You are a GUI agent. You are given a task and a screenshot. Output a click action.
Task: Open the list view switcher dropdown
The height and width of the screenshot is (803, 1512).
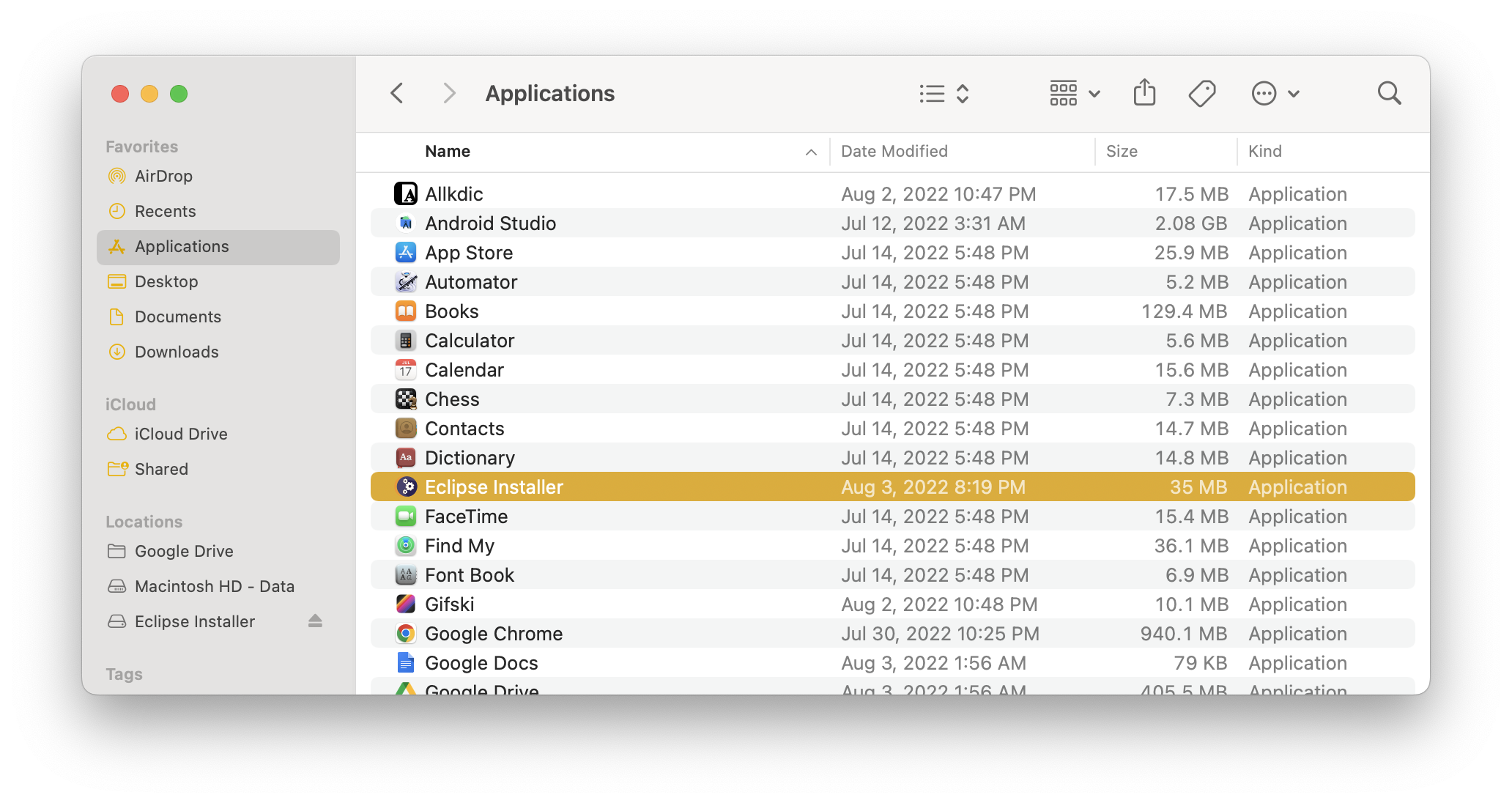tap(944, 93)
